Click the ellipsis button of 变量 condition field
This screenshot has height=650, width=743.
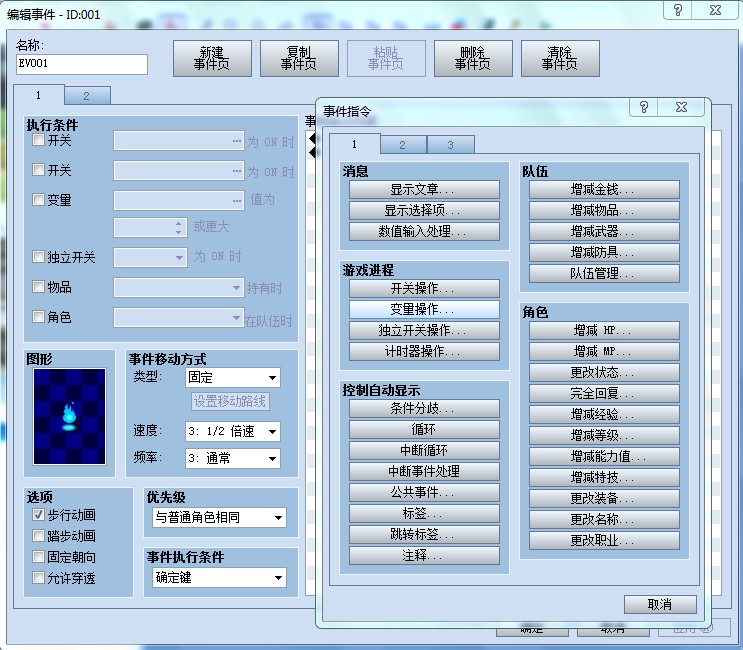pyautogui.click(x=236, y=200)
